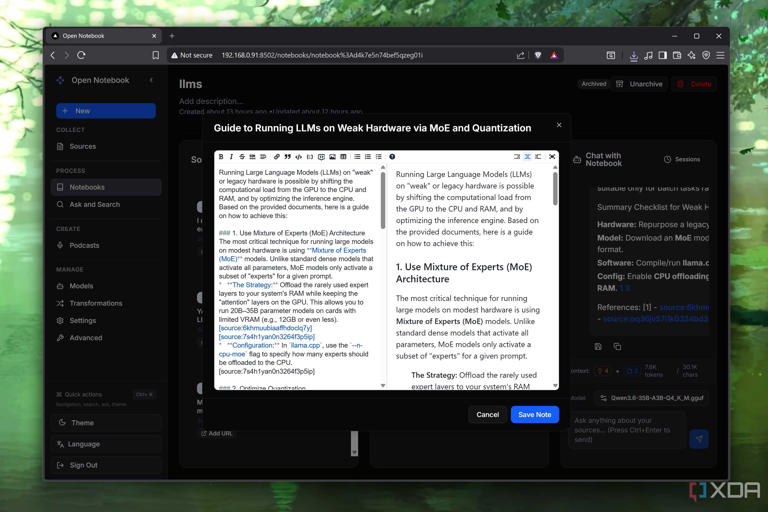Add unordered list in note editor
The image size is (768, 512).
357,157
